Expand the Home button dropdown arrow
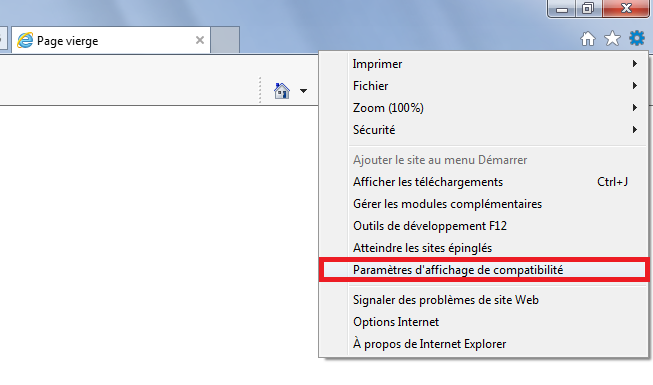Image resolution: width=653 pixels, height=385 pixels. 304,90
